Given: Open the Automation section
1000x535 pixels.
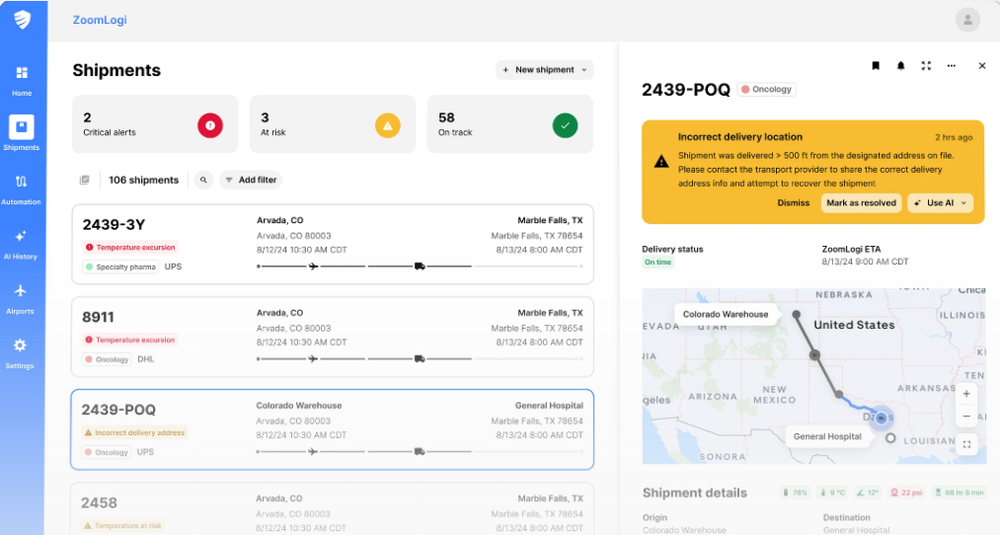Looking at the screenshot, I should click(x=21, y=190).
